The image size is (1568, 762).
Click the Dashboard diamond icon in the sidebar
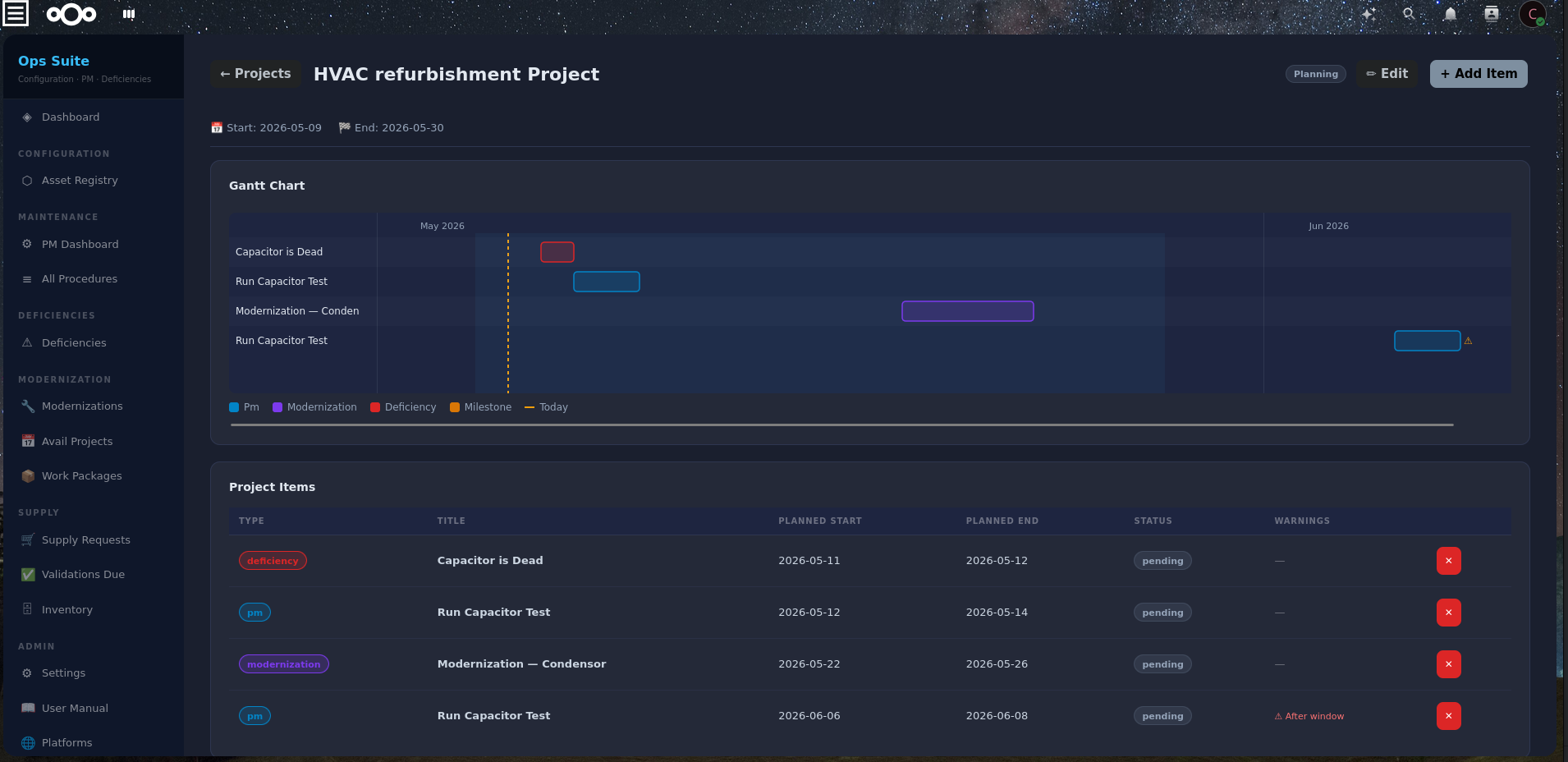27,117
